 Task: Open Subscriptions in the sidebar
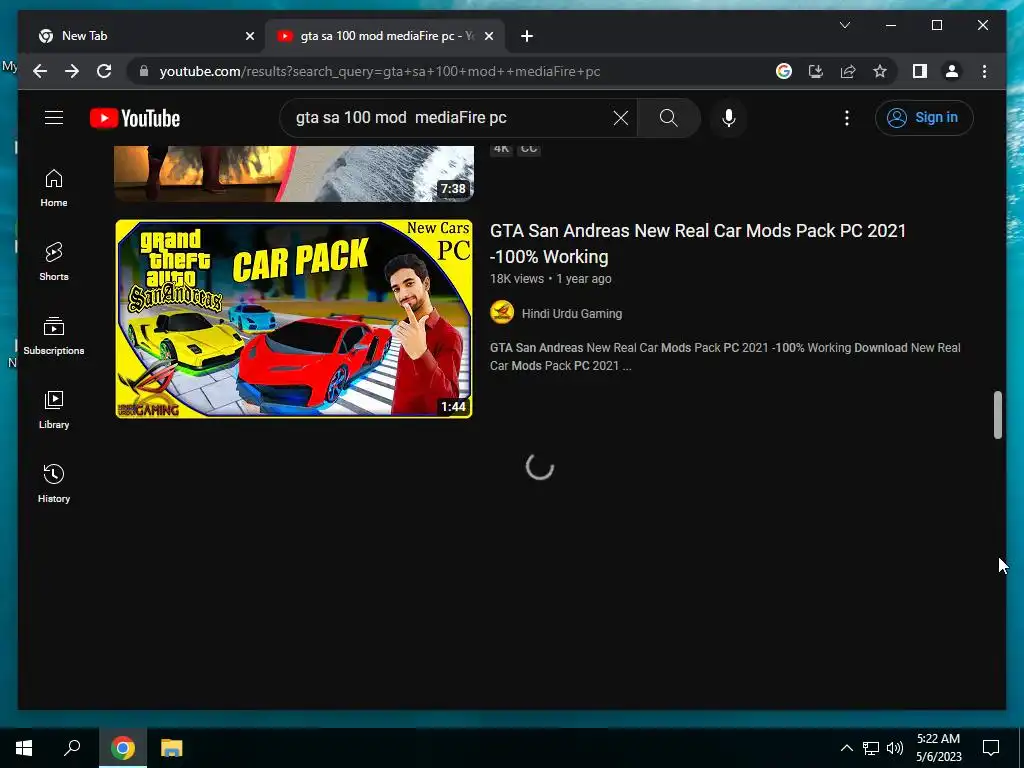[x=54, y=336]
